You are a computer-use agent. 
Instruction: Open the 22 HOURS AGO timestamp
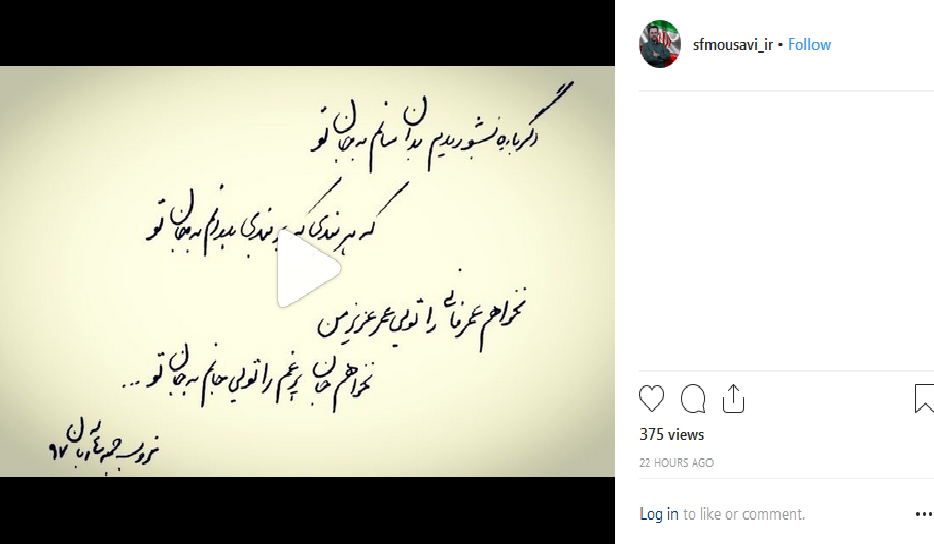tap(676, 462)
